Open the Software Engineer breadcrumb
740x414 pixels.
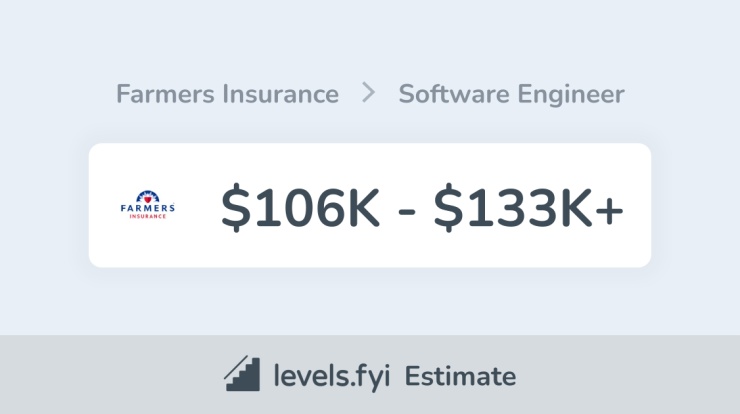(512, 94)
